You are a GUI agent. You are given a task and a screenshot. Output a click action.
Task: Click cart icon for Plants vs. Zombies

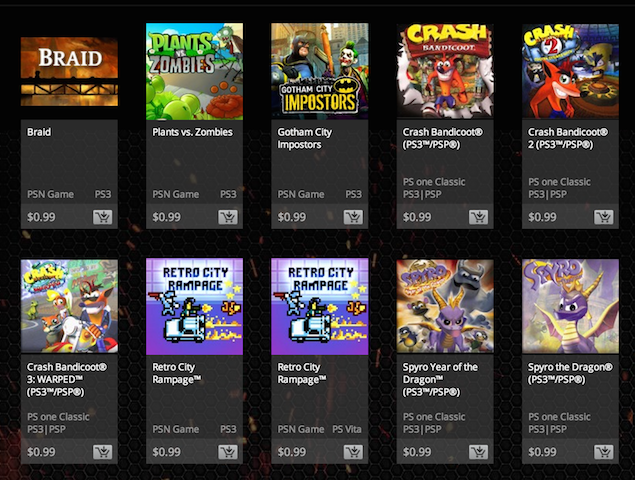coord(227,217)
